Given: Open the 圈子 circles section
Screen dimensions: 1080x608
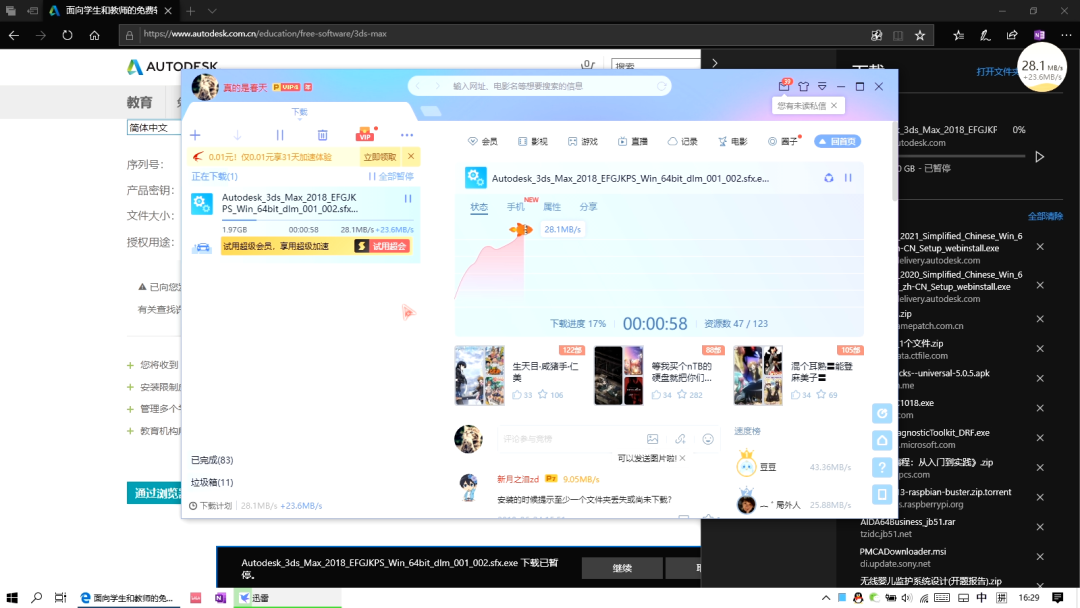Looking at the screenshot, I should [783, 141].
